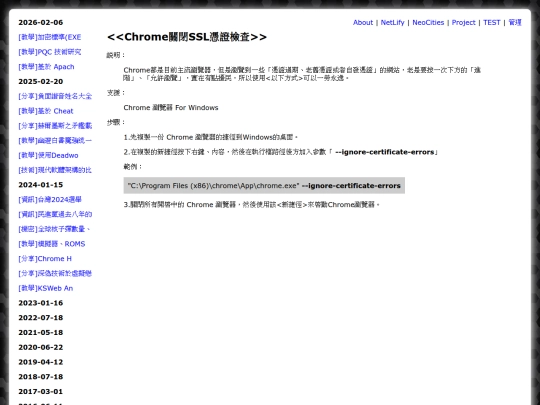Click the 支援： section label
Image resolution: width=540 pixels, height=405 pixels.
(x=116, y=93)
